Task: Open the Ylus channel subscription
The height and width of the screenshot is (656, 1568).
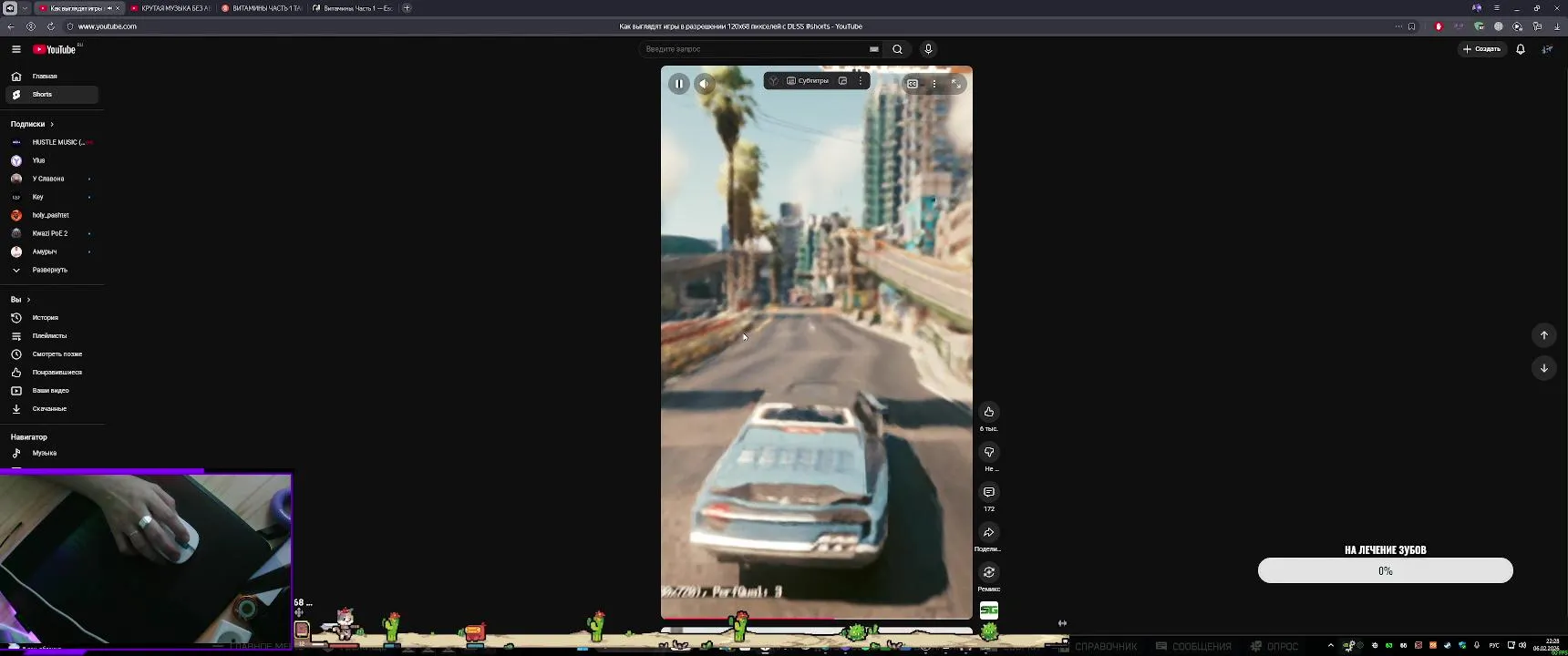Action: click(52, 160)
